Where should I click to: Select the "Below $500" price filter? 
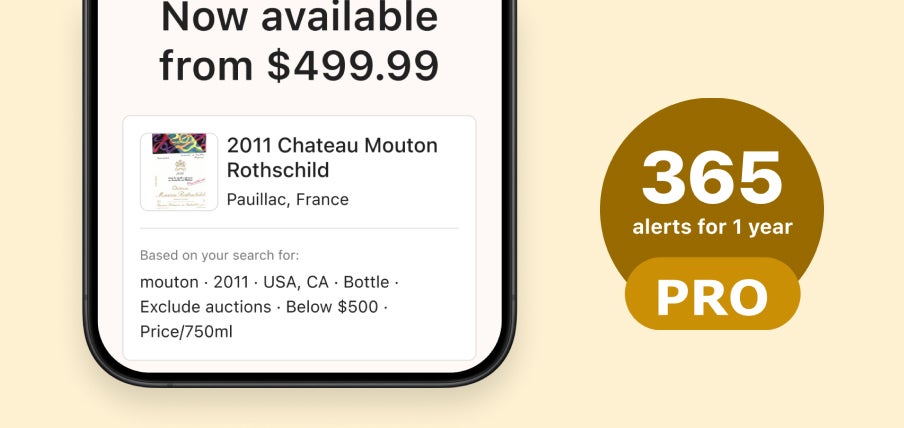coord(332,307)
